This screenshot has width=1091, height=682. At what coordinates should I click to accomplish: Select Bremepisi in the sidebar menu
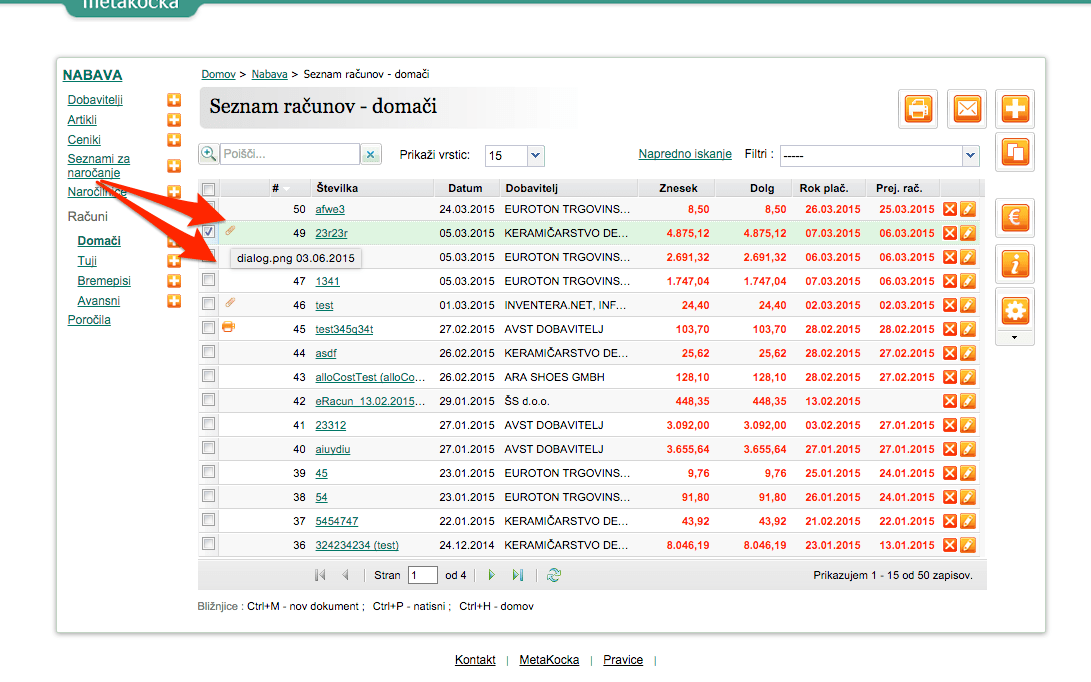tap(104, 280)
